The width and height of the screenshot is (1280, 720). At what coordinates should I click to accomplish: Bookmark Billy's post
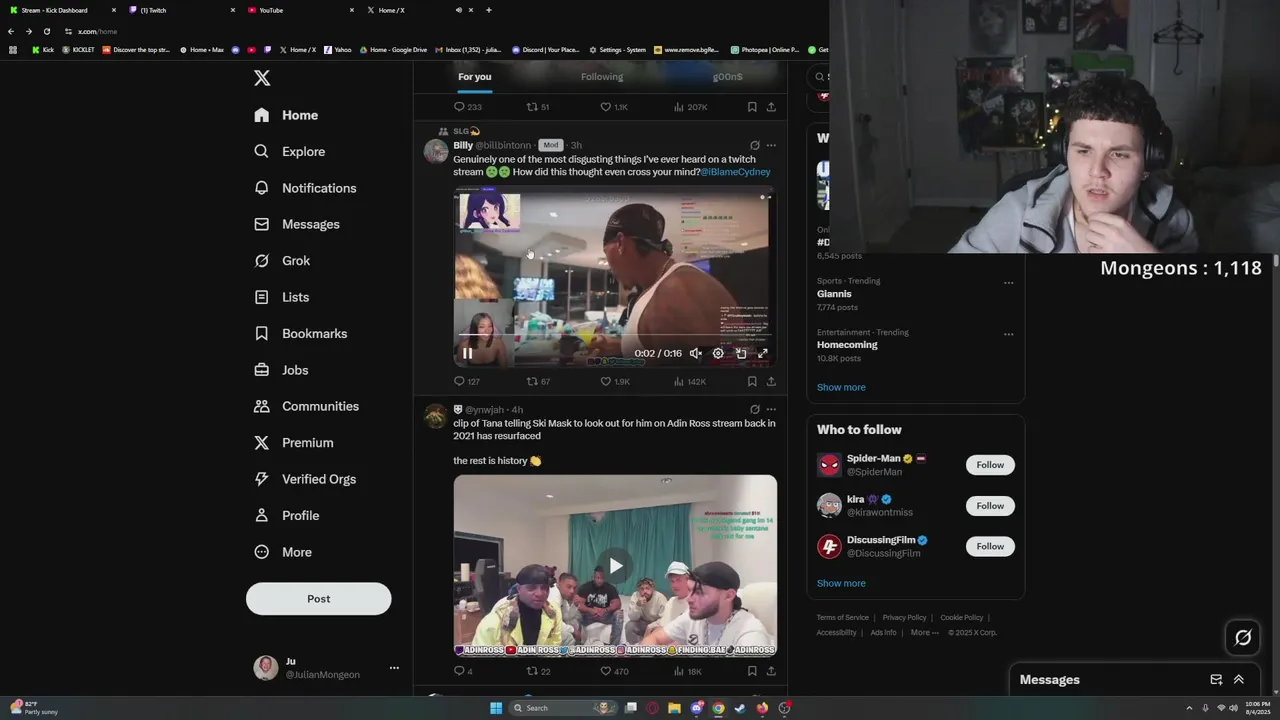coord(752,381)
